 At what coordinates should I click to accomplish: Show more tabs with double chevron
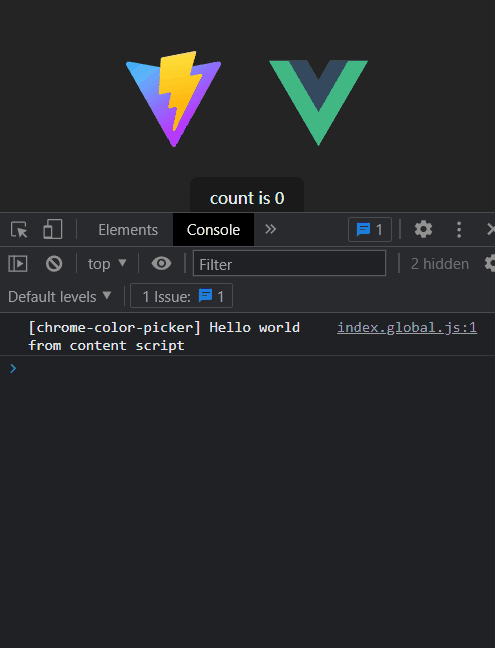tap(271, 229)
